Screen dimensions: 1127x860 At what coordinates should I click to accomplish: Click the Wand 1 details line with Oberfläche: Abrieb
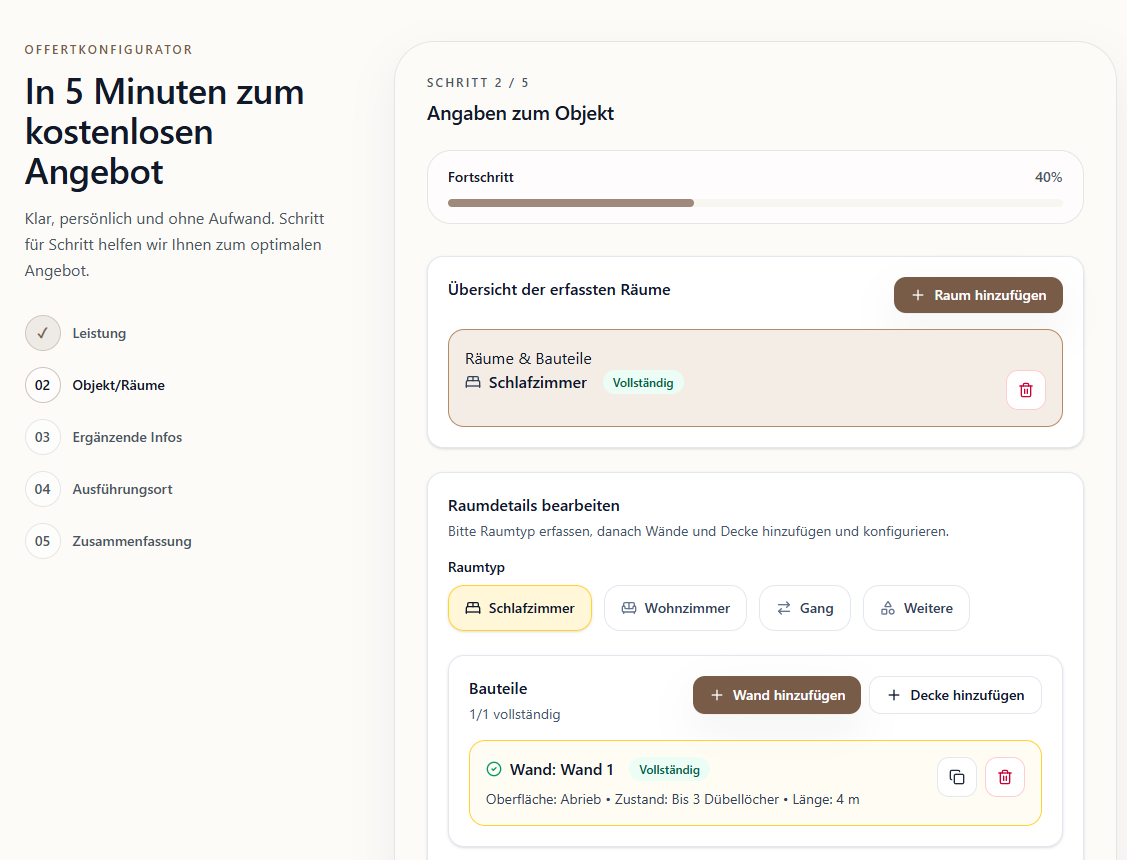click(x=673, y=799)
